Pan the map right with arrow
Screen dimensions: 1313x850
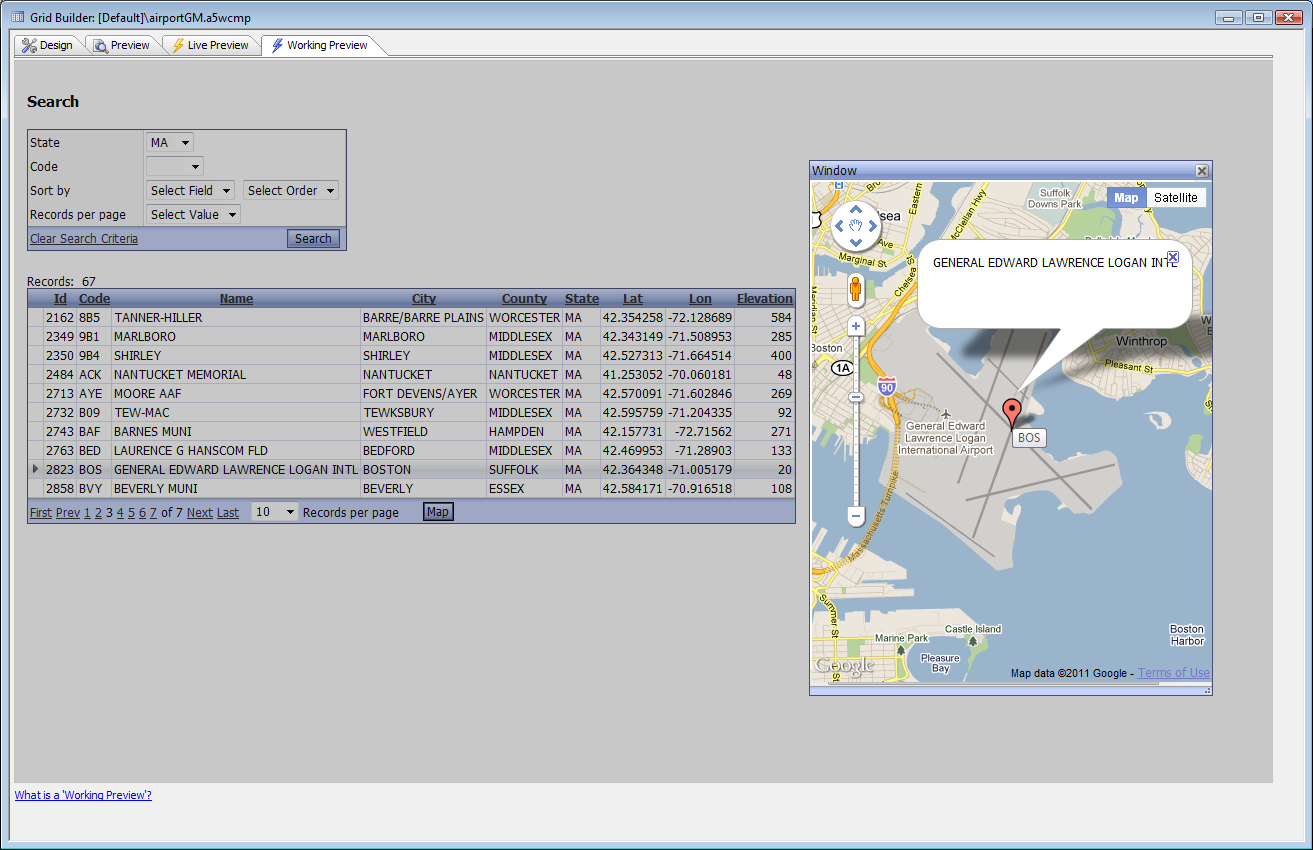[872, 226]
